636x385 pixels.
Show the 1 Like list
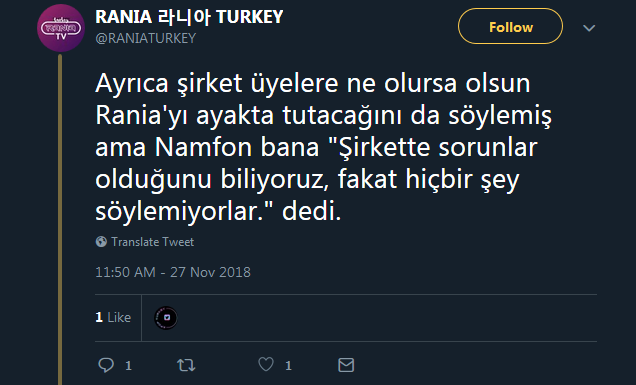[x=113, y=317]
